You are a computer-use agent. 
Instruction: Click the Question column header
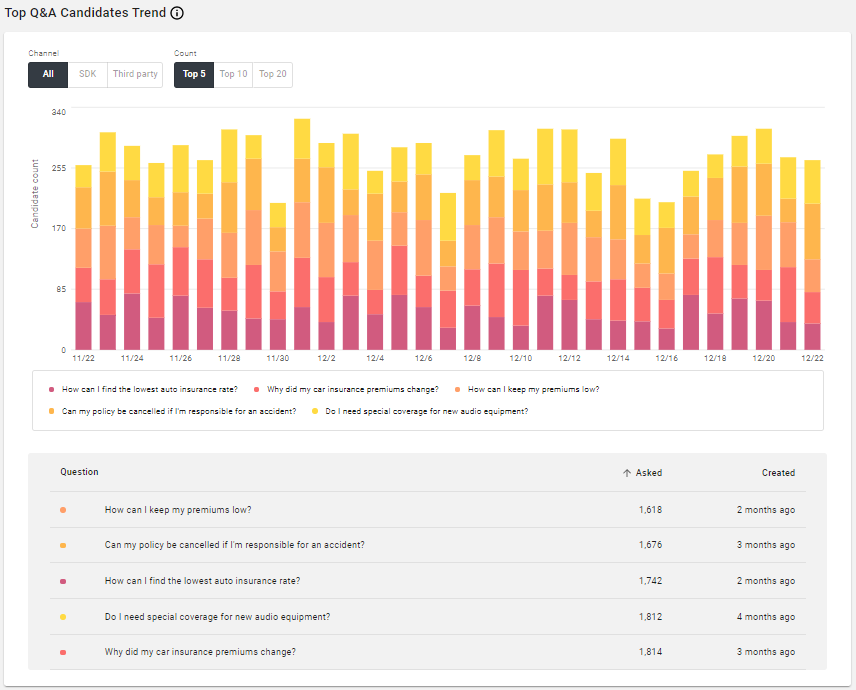tap(79, 472)
